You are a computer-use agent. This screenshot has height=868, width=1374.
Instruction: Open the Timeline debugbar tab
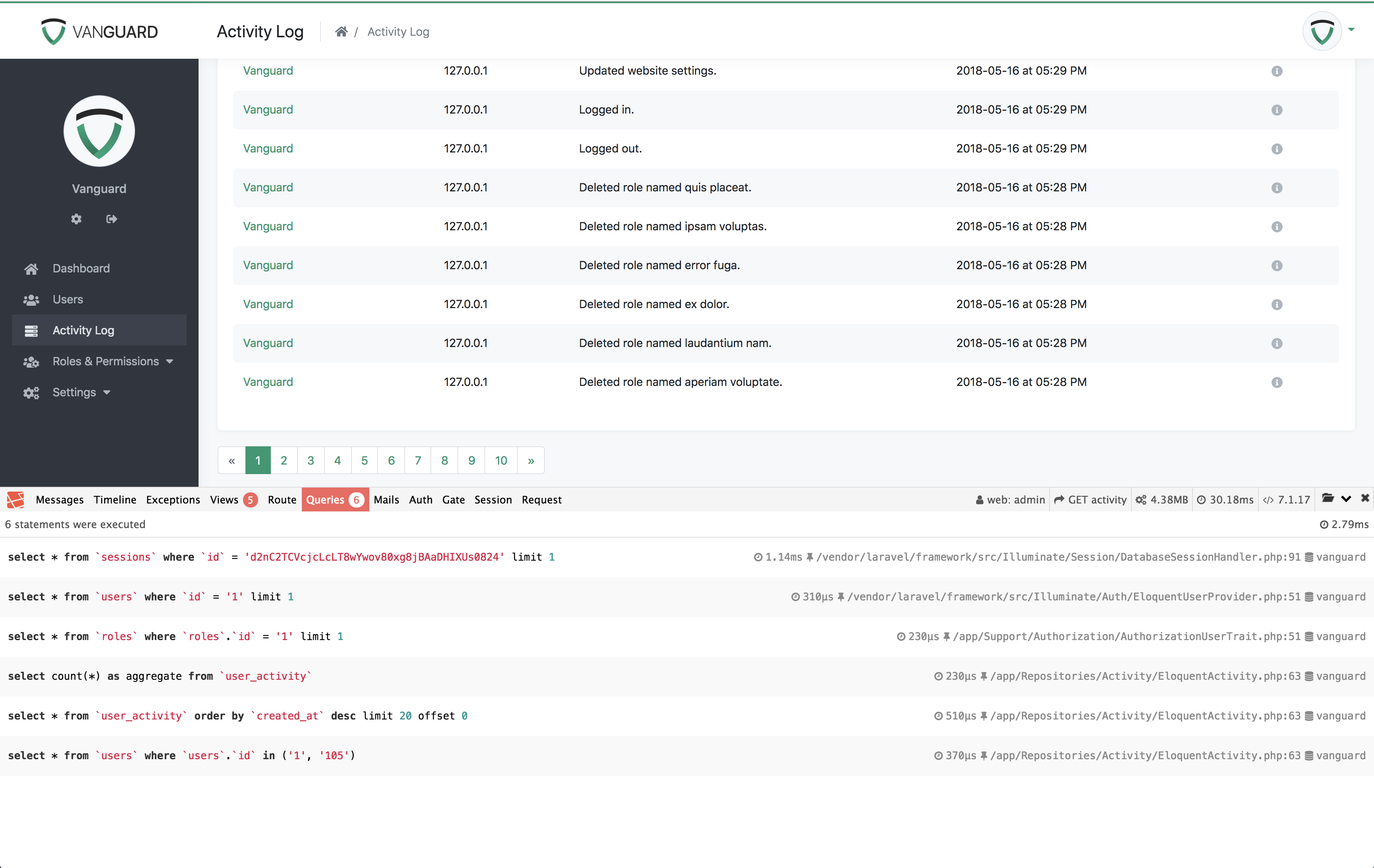tap(115, 500)
